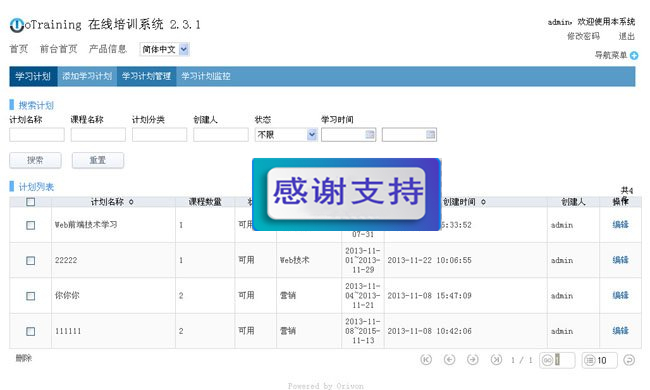Switch to 添加学习计划 tab
Viewport: 650px width, 390px height.
tap(87, 76)
